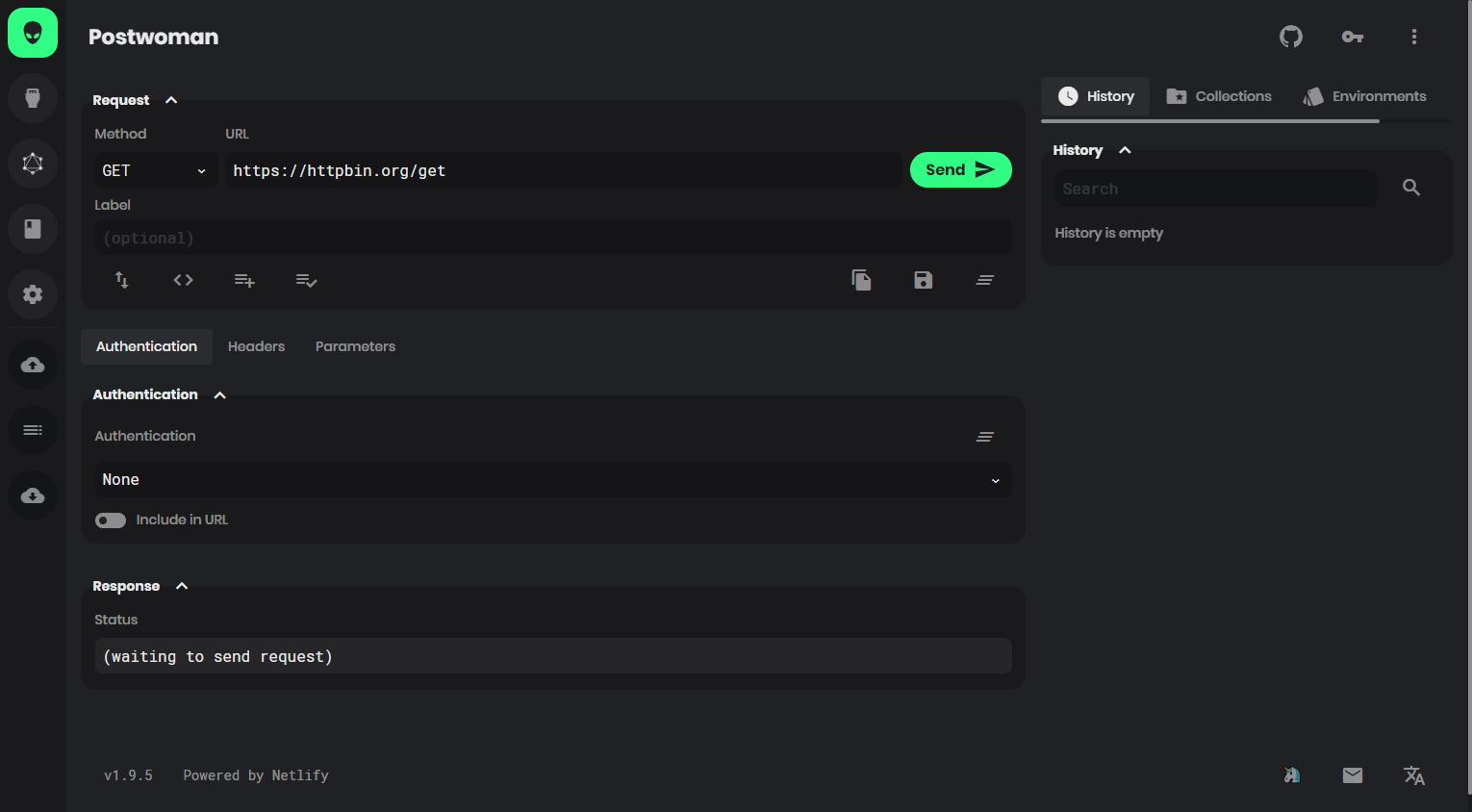Open the Authentication type None dropdown
Viewport: 1472px width, 812px height.
point(553,480)
